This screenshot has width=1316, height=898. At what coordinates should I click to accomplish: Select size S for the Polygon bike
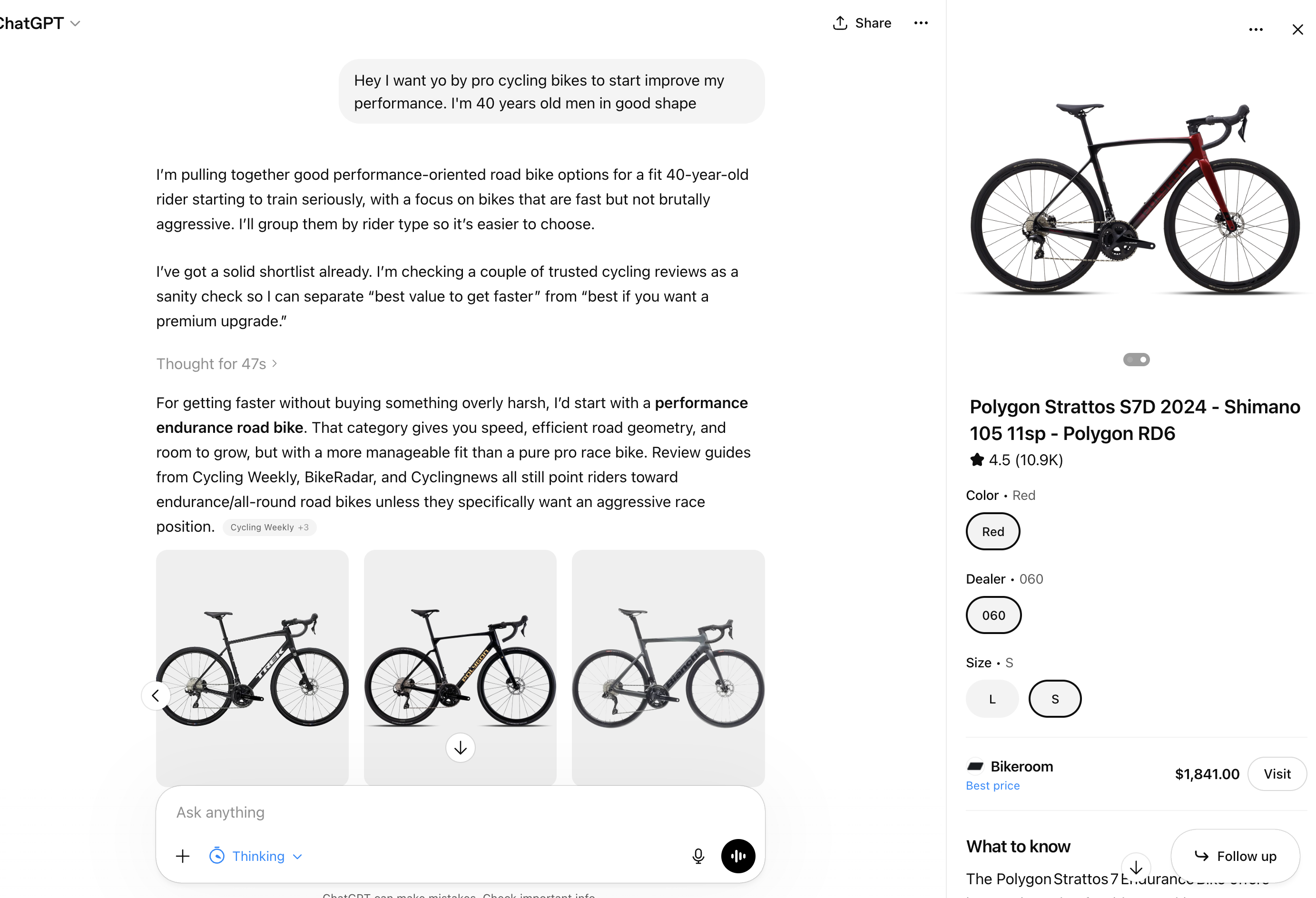(1054, 698)
